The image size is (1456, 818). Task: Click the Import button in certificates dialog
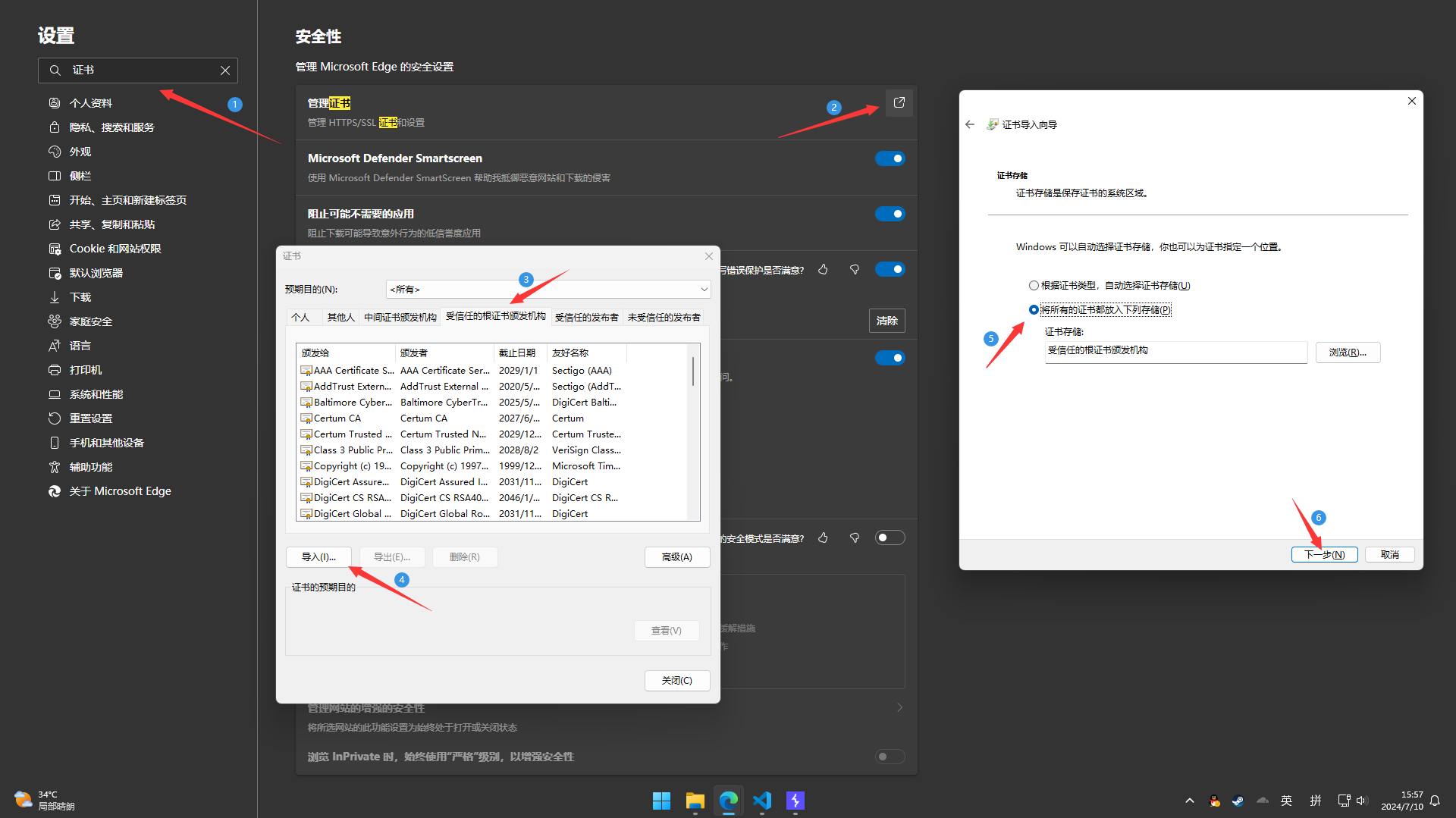point(318,557)
